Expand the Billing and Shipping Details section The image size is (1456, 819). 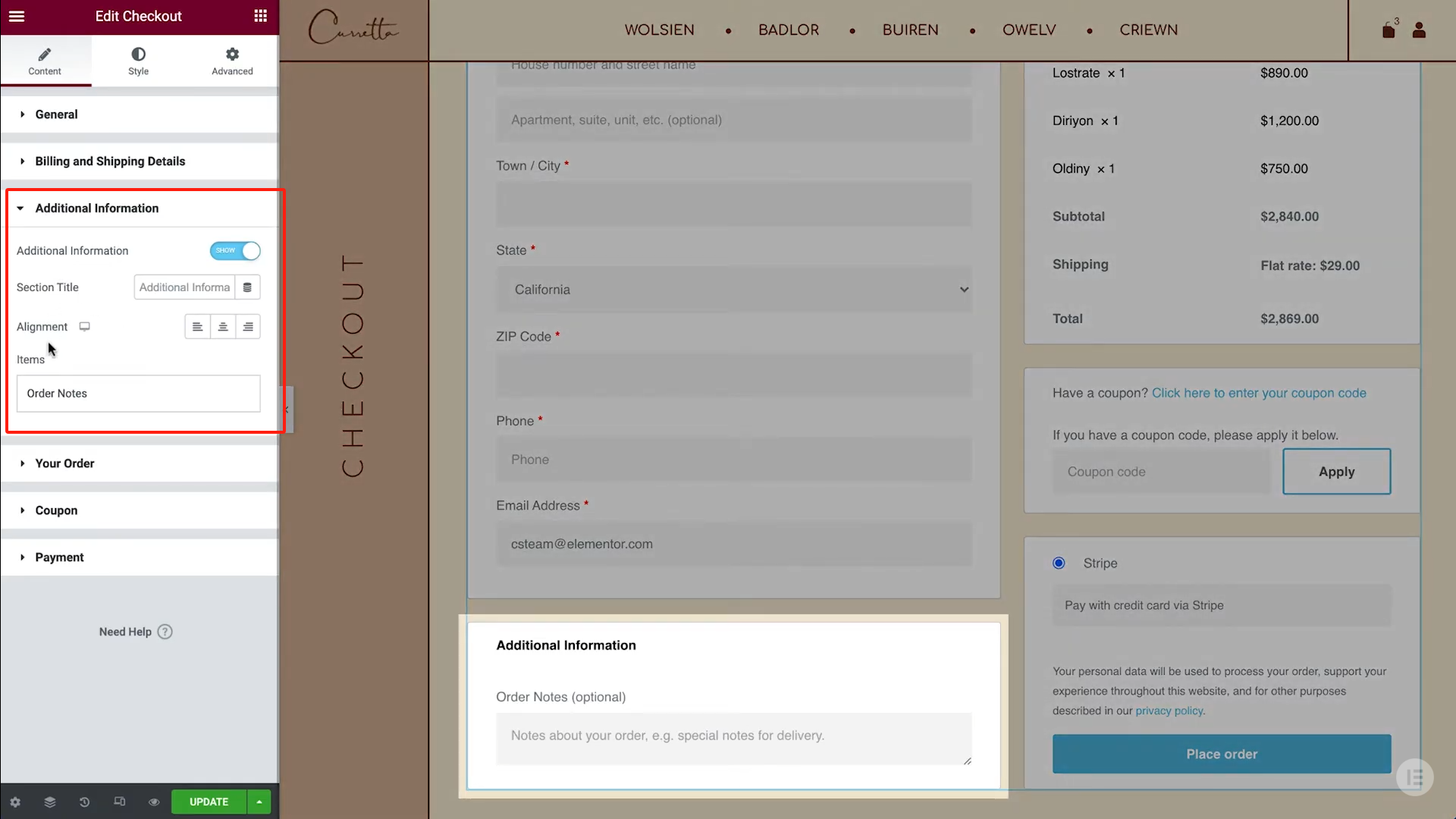pos(110,161)
